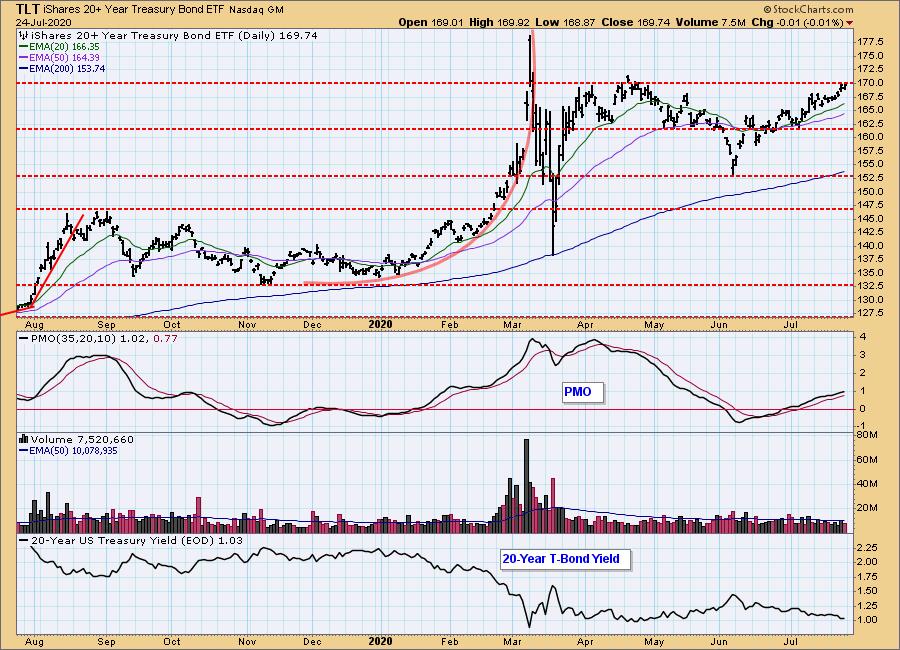Click the black line swatch beside PMO(35,20,10)
Image resolution: width=900 pixels, height=650 pixels.
click(x=24, y=339)
